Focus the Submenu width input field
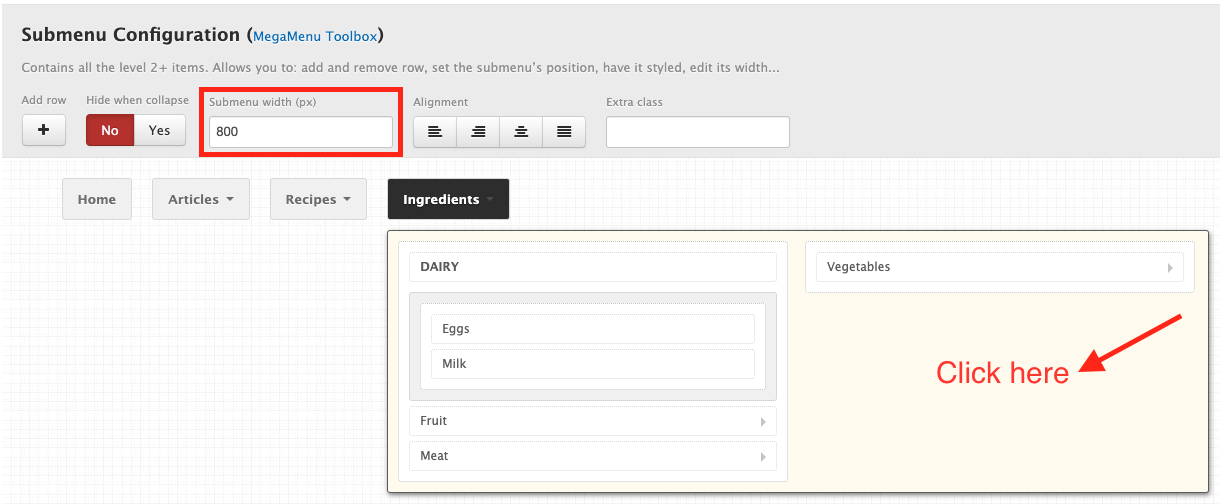This screenshot has width=1220, height=504. pyautogui.click(x=301, y=132)
